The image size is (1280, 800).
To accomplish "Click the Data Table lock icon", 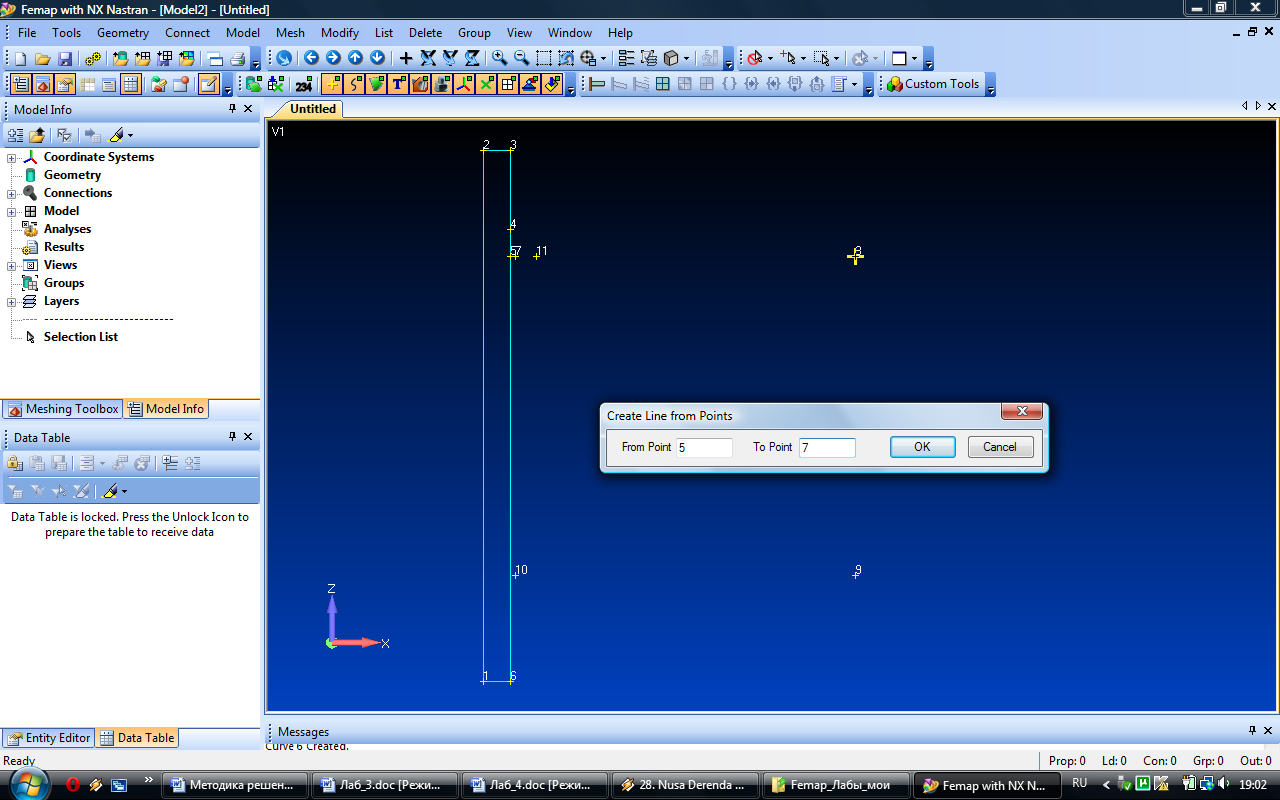I will (15, 463).
